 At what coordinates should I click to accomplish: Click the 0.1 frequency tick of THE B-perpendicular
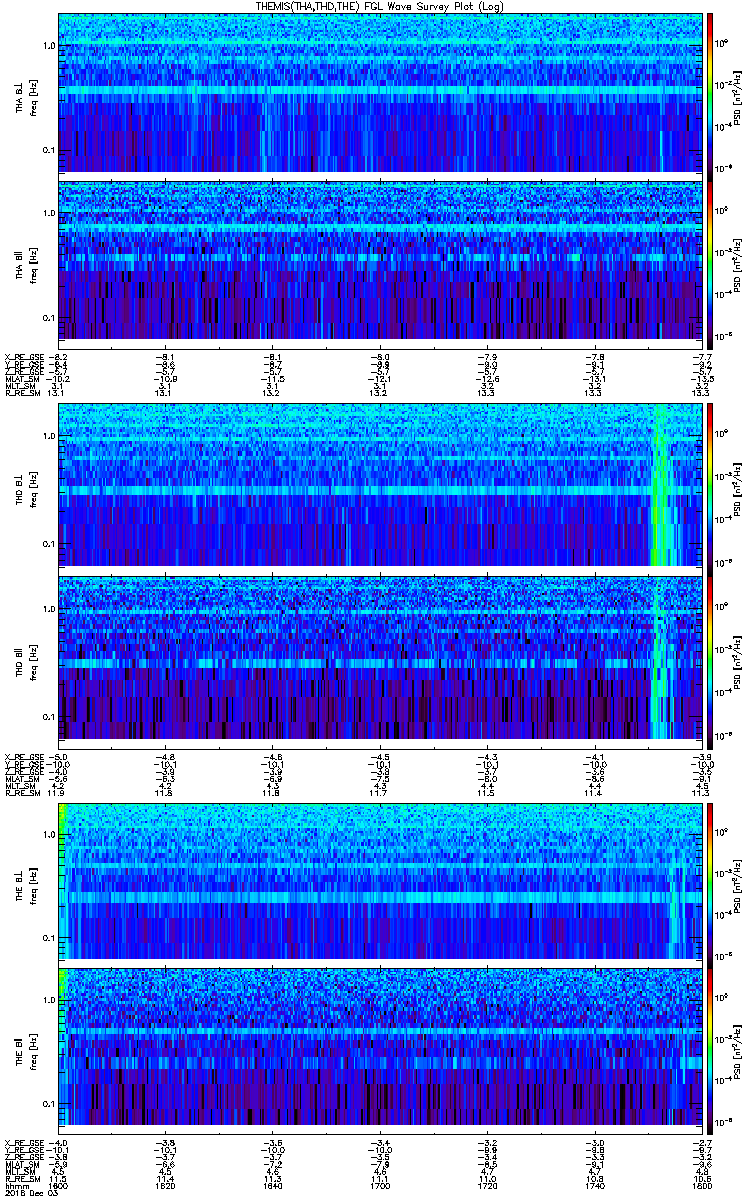pos(47,937)
